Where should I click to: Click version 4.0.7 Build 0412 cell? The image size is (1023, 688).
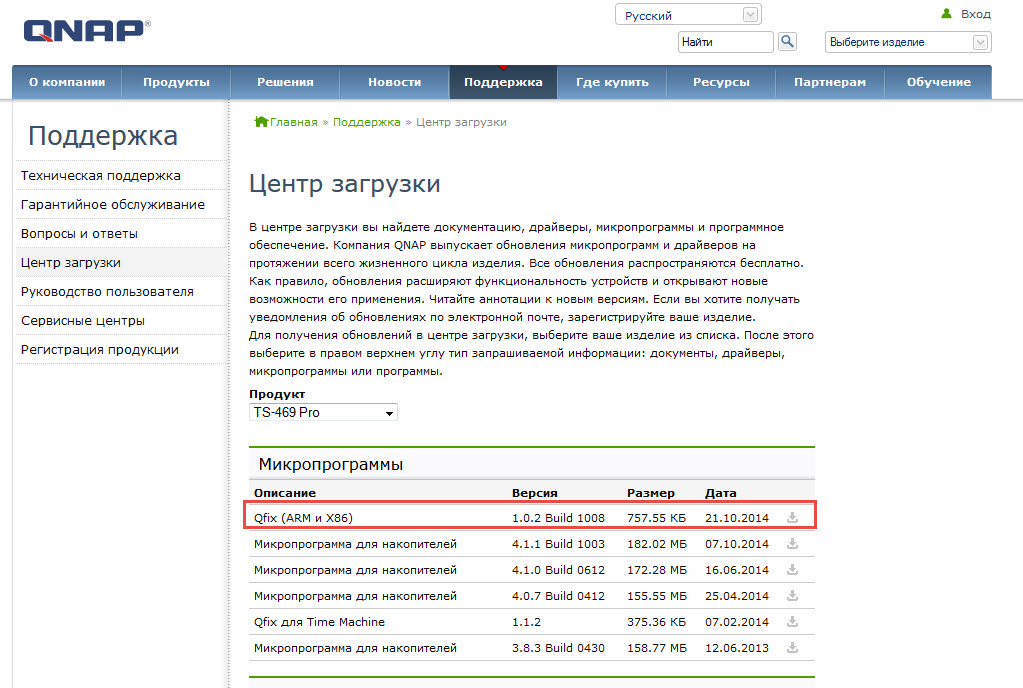click(x=558, y=596)
